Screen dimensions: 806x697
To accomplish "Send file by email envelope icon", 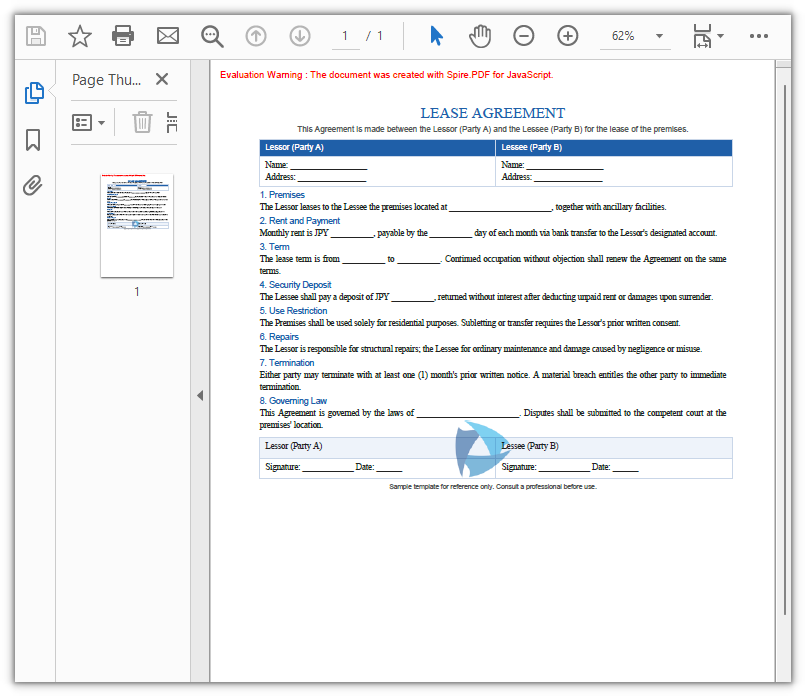I will [168, 36].
